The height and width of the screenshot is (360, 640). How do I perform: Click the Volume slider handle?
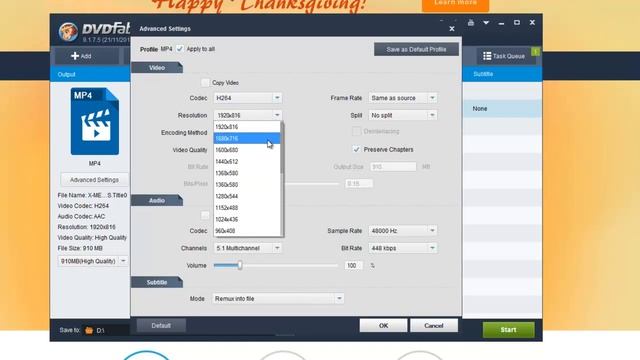coord(240,266)
